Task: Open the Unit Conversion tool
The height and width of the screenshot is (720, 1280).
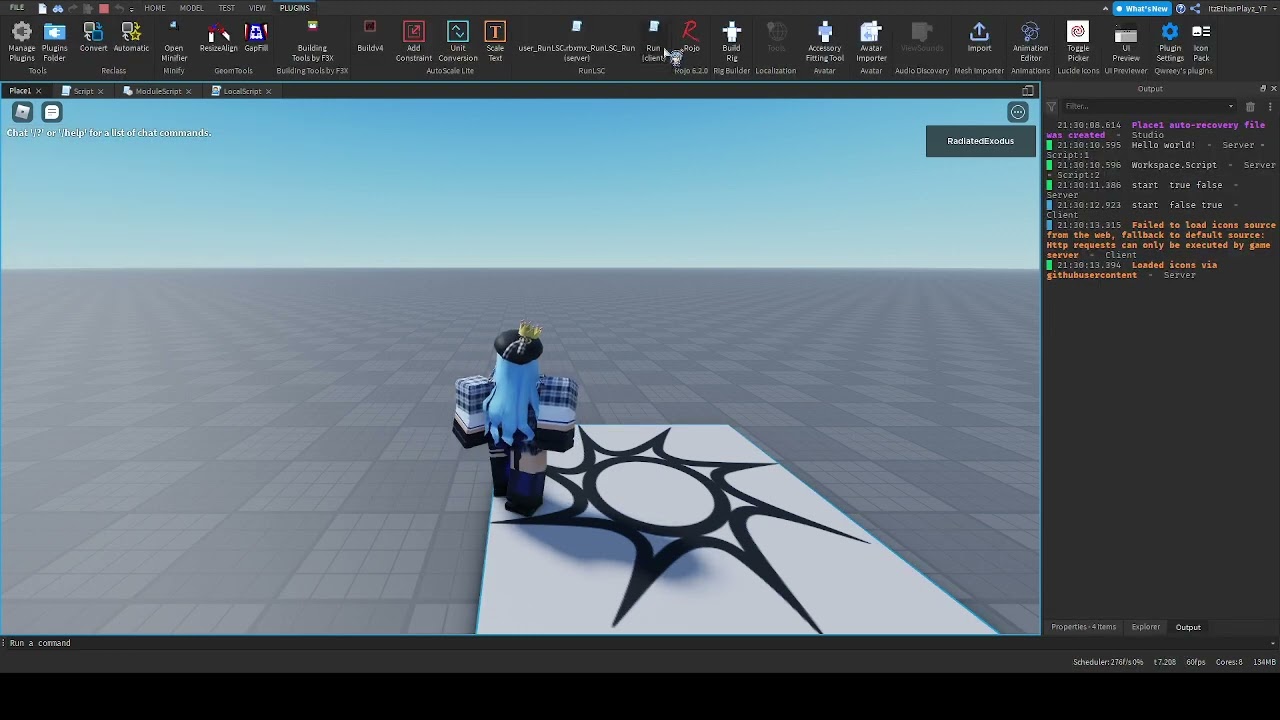Action: click(x=458, y=42)
